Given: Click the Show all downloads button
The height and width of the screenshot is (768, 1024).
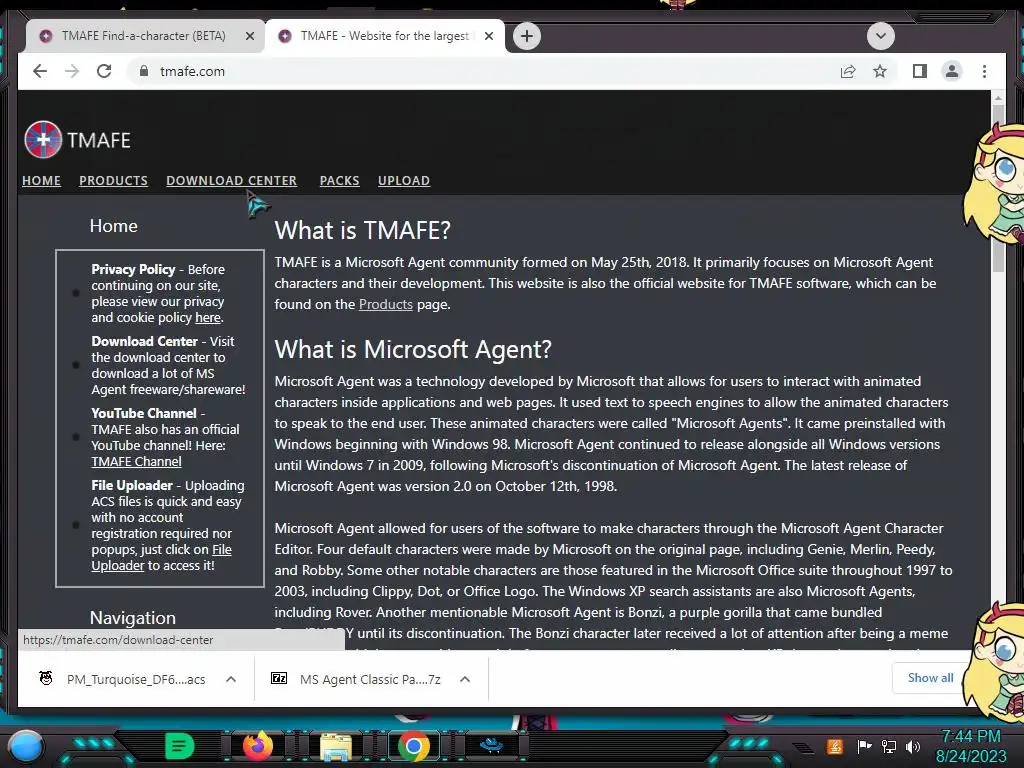Looking at the screenshot, I should point(930,678).
